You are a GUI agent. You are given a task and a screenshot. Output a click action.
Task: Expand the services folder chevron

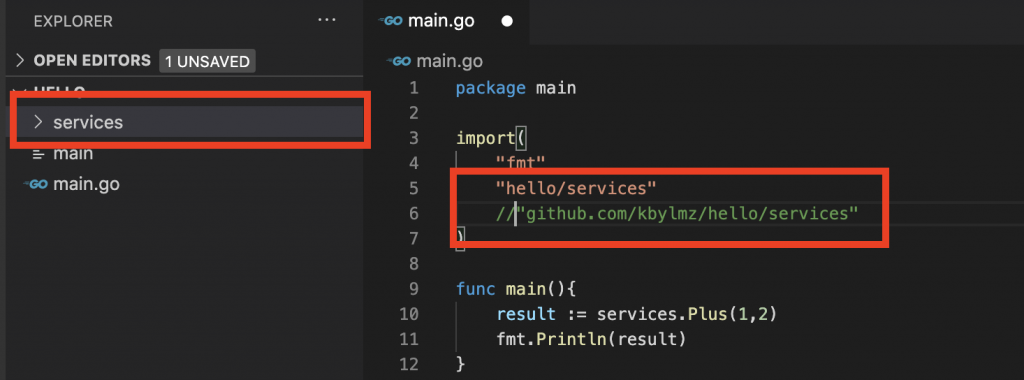pos(39,122)
